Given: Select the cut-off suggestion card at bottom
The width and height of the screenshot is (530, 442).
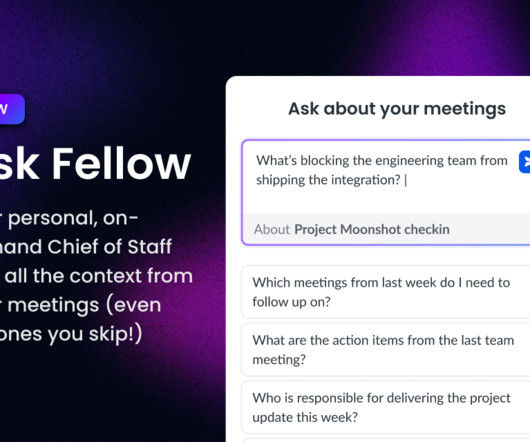Looking at the screenshot, I should click(x=386, y=440).
